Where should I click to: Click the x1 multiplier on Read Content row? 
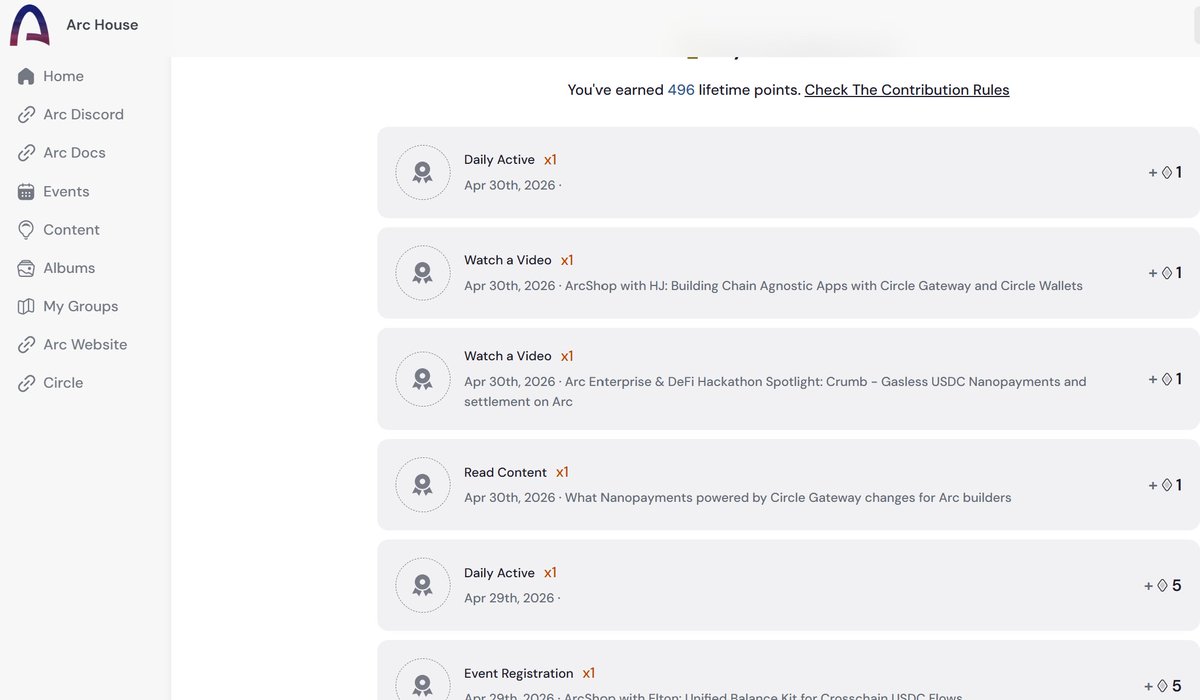pos(562,472)
